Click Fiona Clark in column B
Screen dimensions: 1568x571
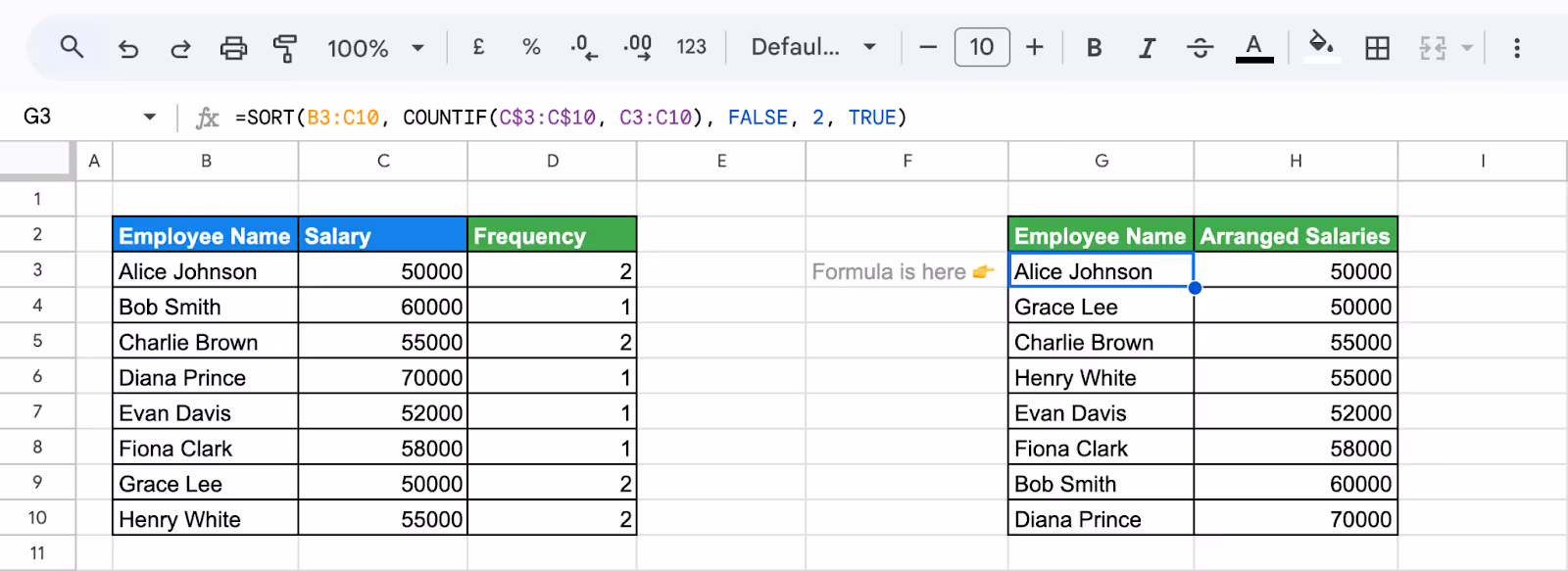coord(206,449)
